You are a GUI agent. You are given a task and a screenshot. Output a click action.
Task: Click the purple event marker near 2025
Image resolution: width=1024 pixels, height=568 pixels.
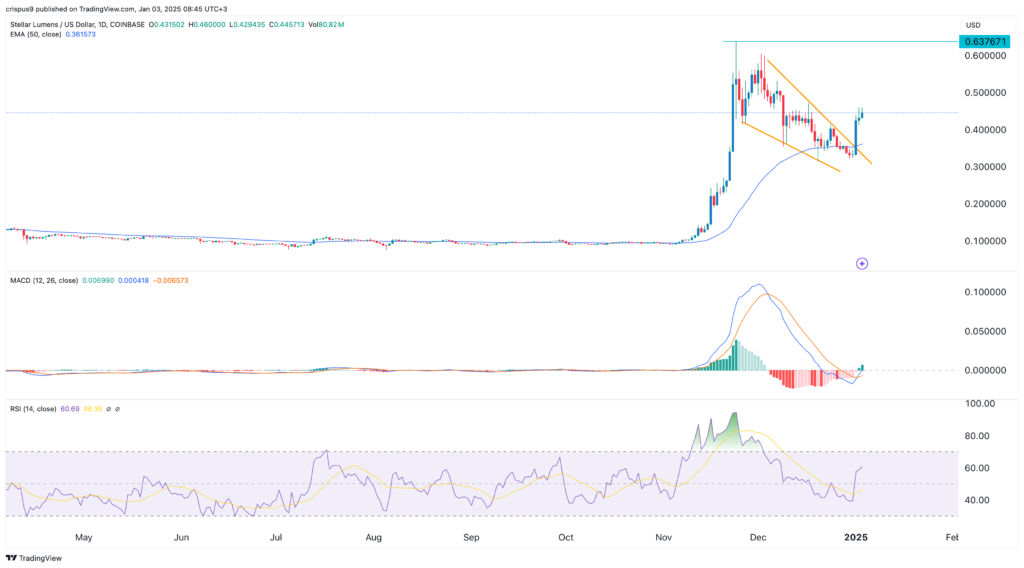pos(862,264)
